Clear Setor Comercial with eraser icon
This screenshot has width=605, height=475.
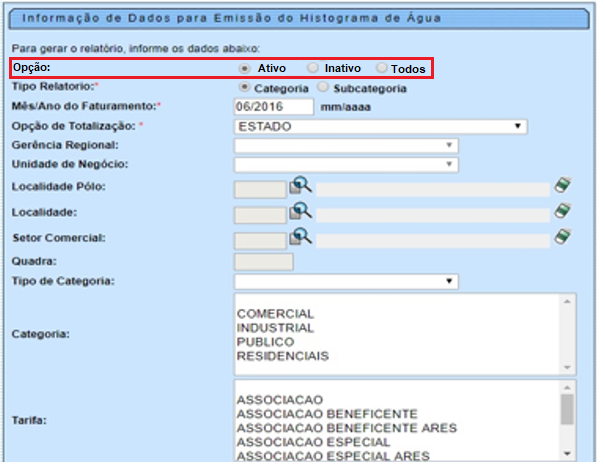(565, 237)
